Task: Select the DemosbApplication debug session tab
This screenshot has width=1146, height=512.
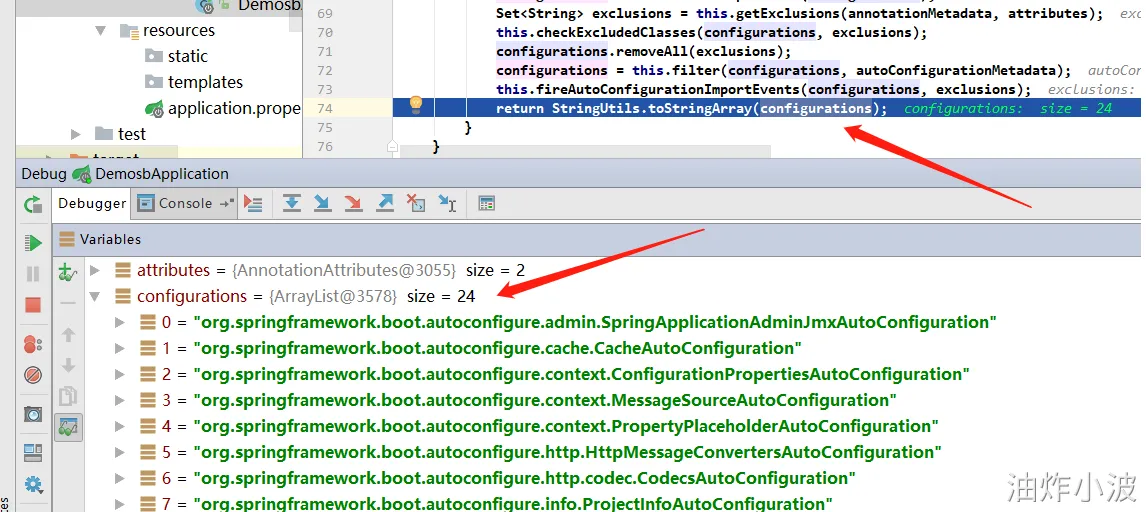Action: click(x=151, y=174)
